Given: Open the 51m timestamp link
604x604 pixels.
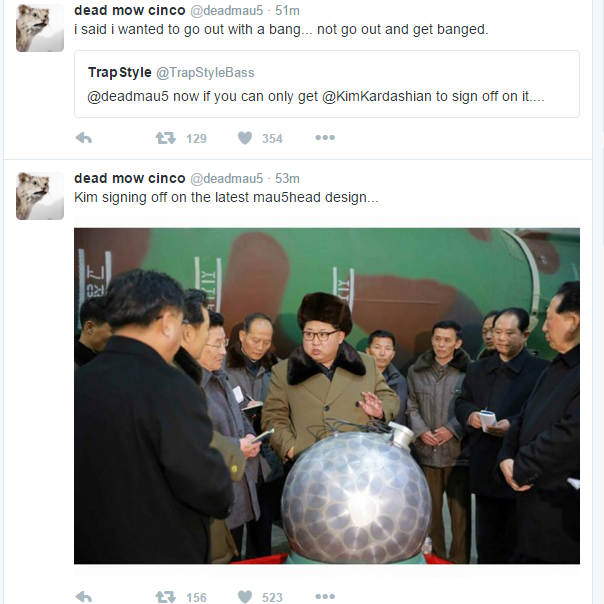Looking at the screenshot, I should coord(287,10).
